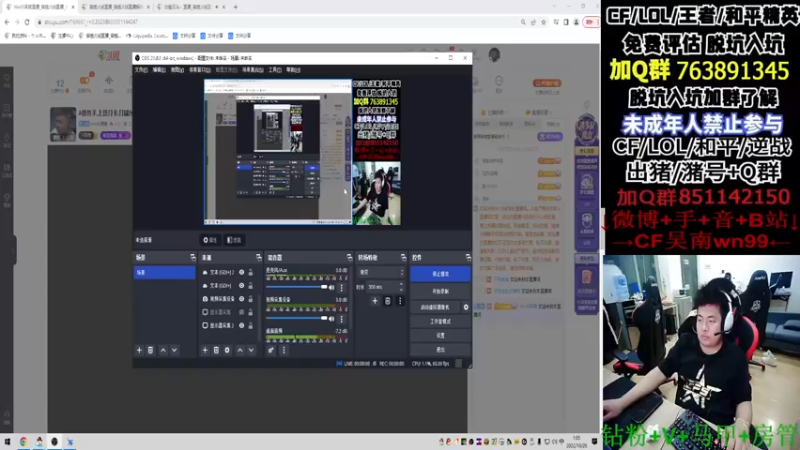Undock the Scene Transitions panel popout icon
Image resolution: width=800 pixels, height=450 pixels.
[403, 258]
